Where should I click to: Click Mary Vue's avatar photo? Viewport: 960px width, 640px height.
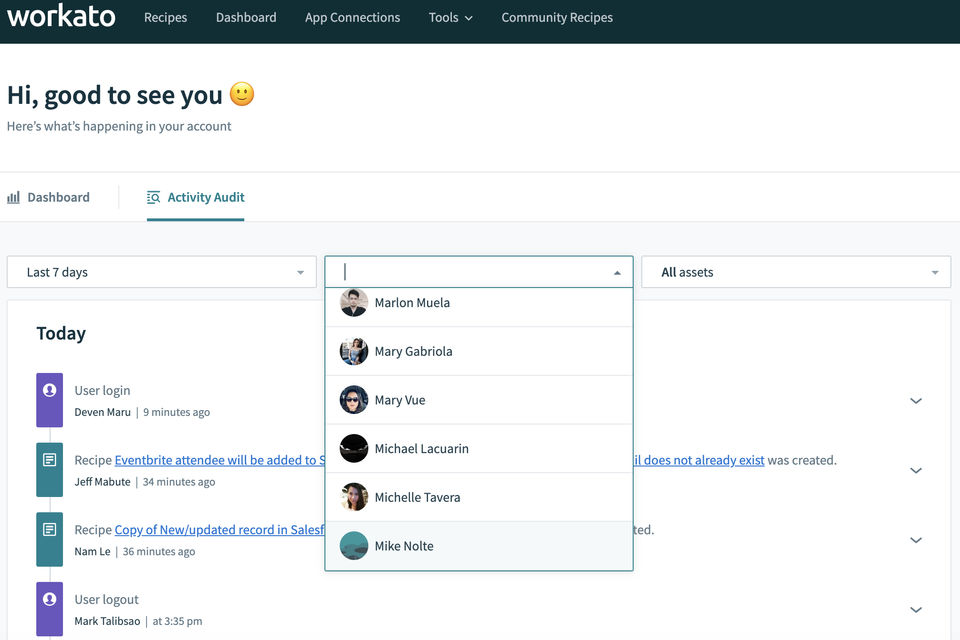354,400
